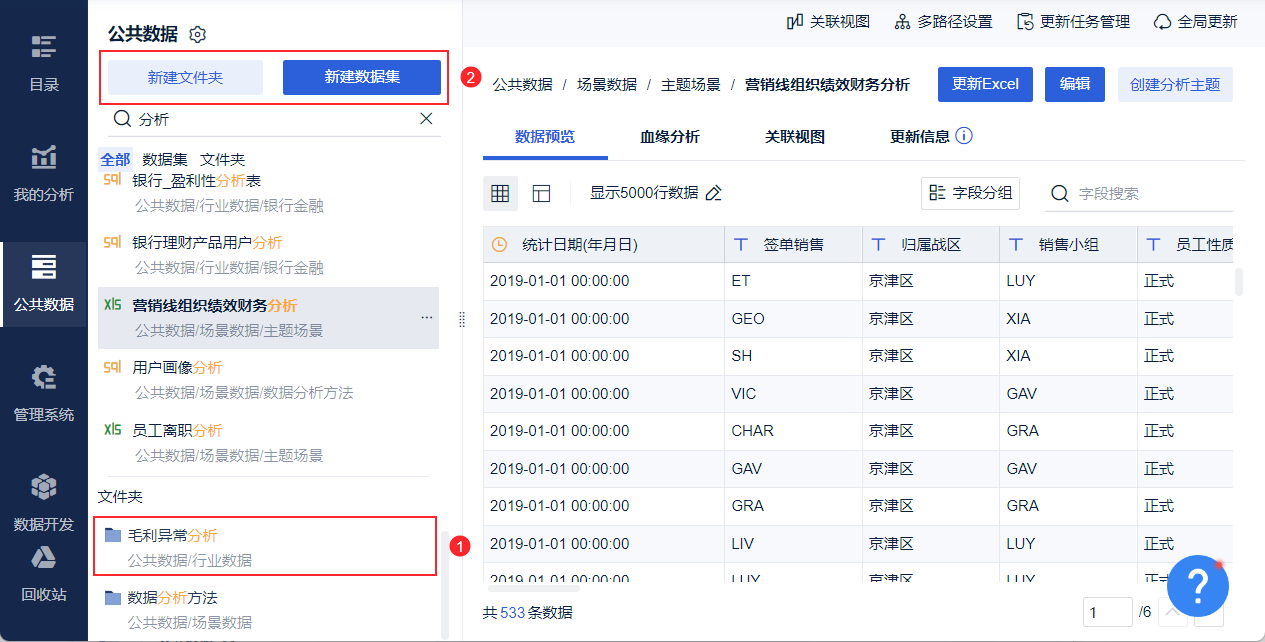Open 字段分组 field grouping button

pos(970,193)
